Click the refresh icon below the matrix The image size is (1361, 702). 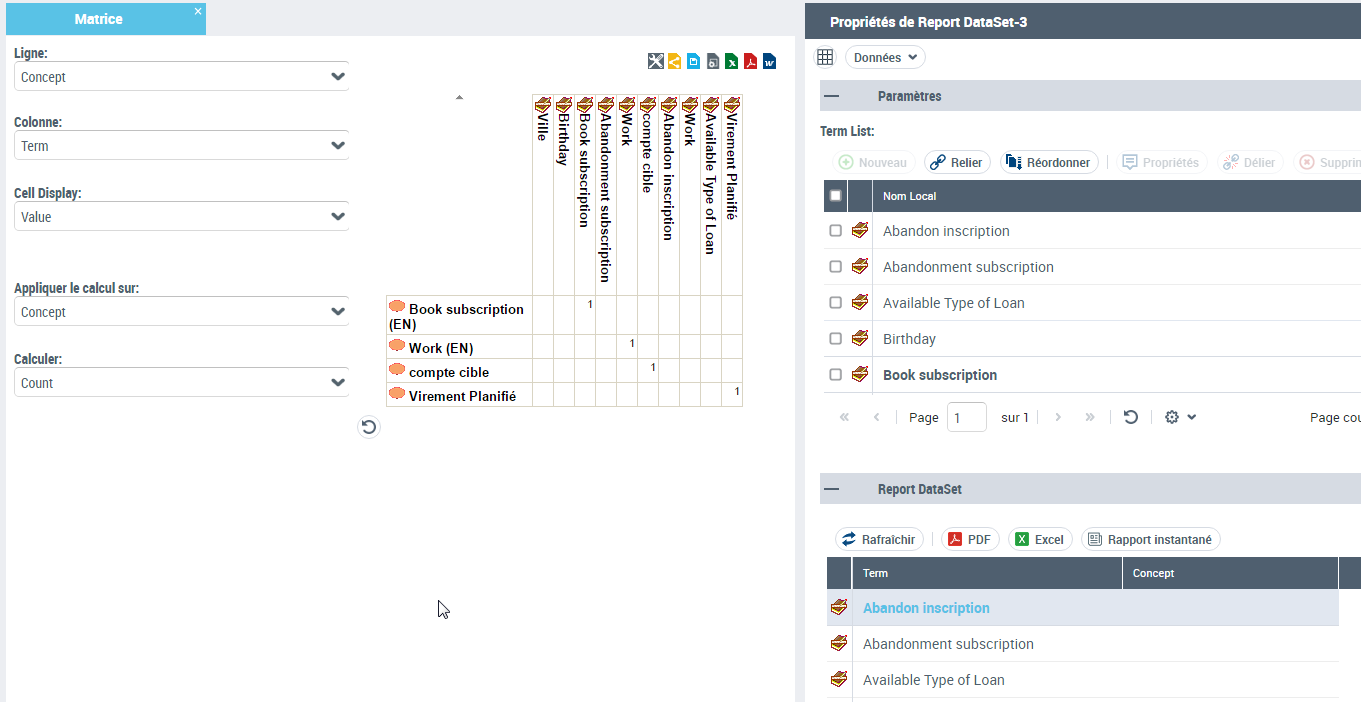click(x=369, y=428)
